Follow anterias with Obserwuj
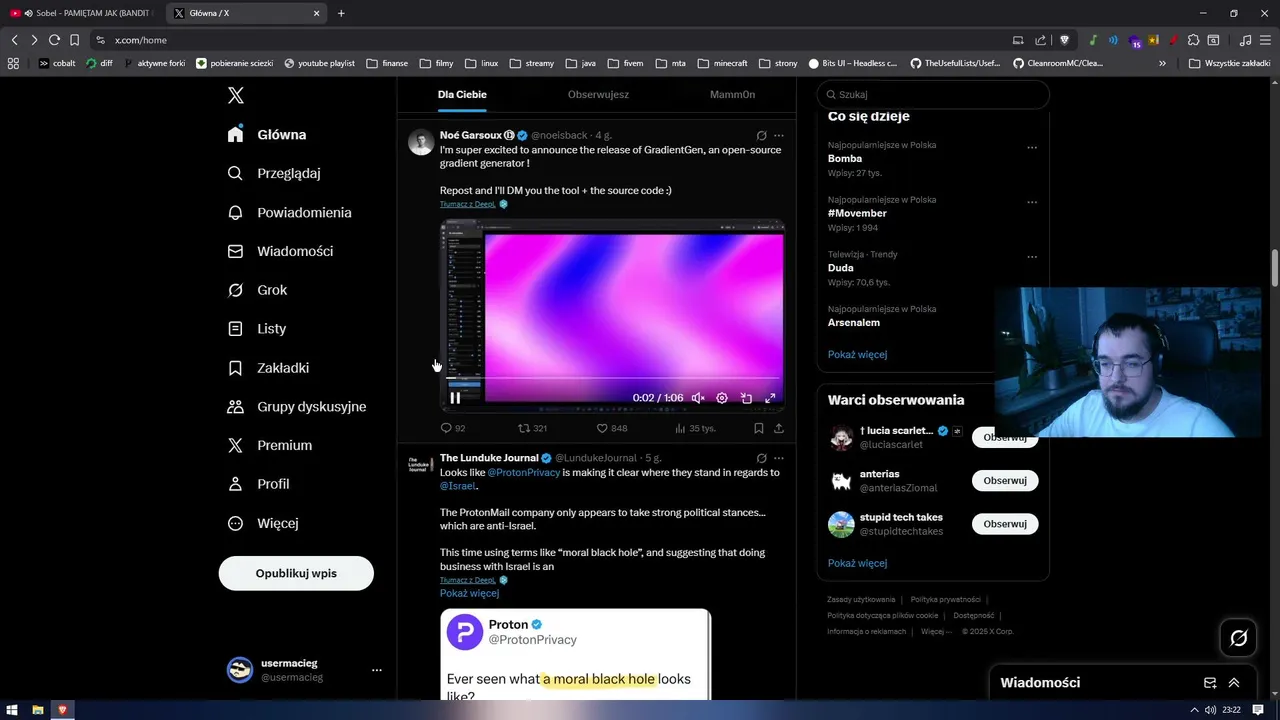This screenshot has height=720, width=1280. pyautogui.click(x=1005, y=480)
